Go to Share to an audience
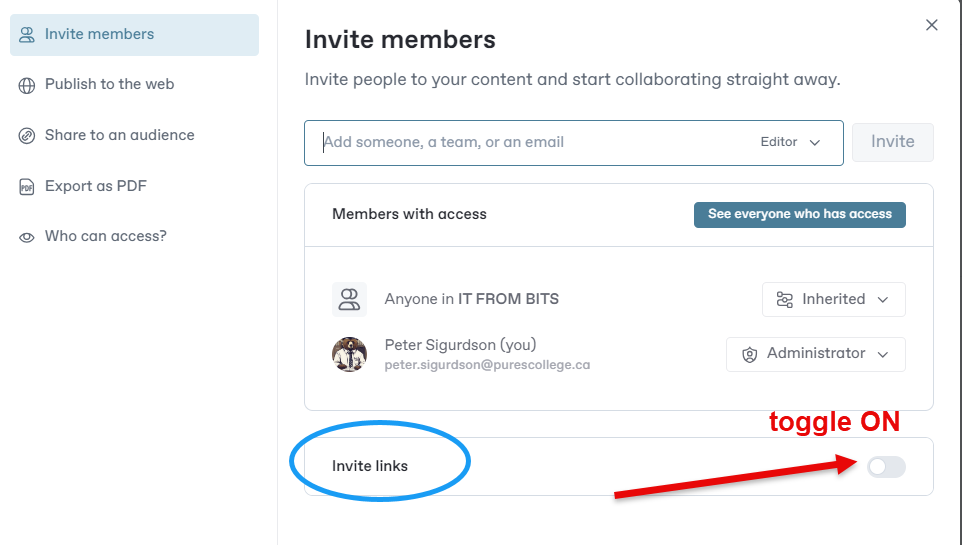This screenshot has width=962, height=545. click(x=119, y=136)
